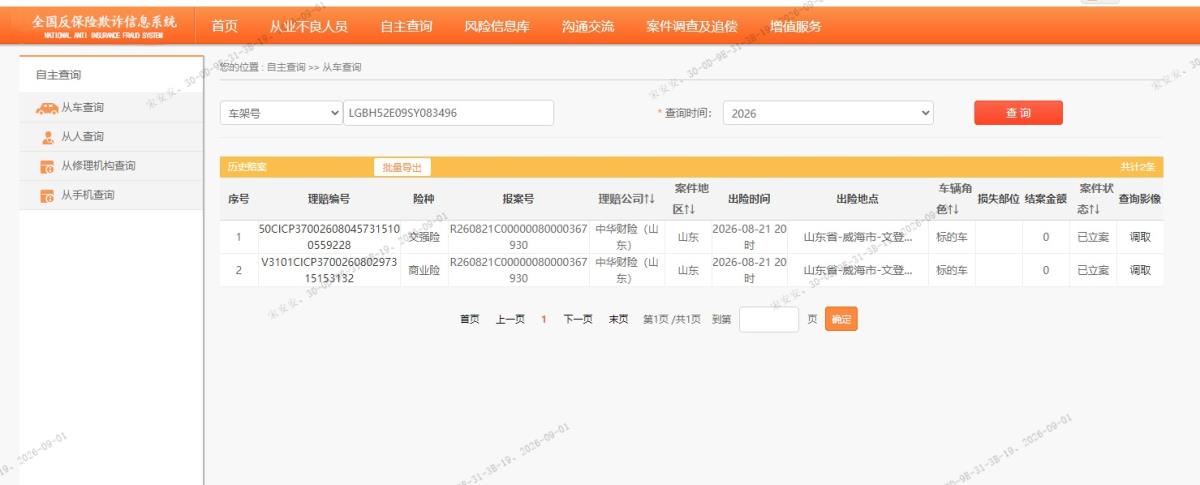Click the 下一页 pagination link
The height and width of the screenshot is (485, 1200).
[x=578, y=320]
